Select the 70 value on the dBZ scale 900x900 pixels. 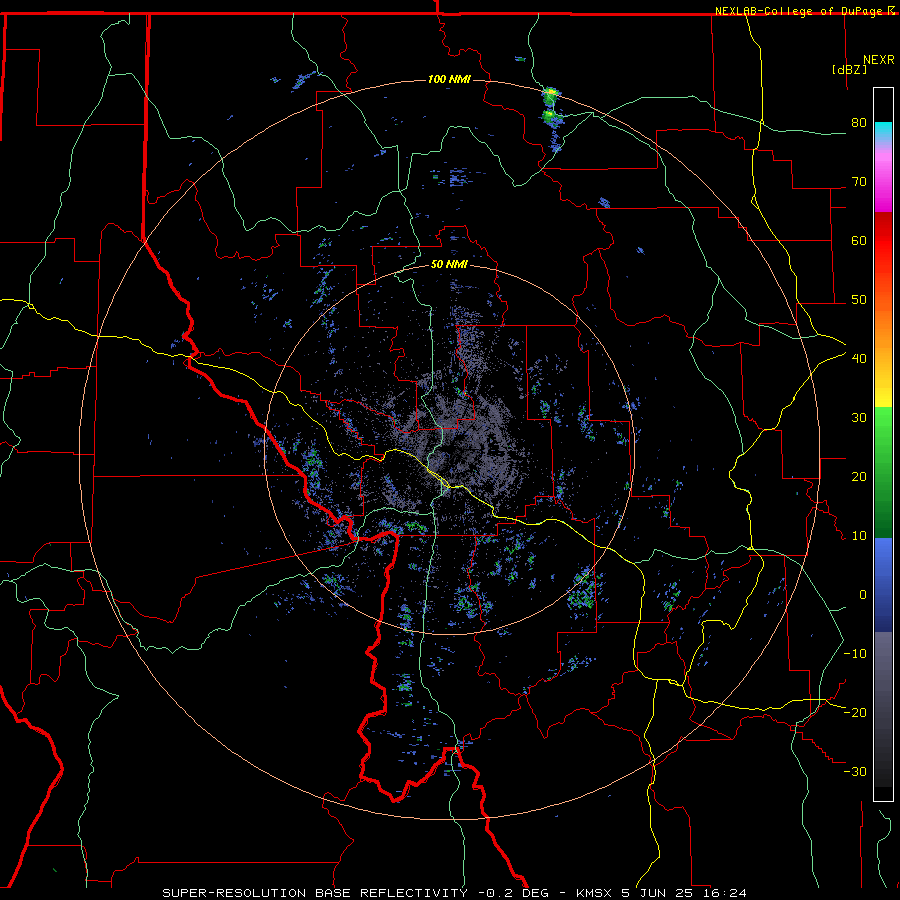pyautogui.click(x=859, y=182)
